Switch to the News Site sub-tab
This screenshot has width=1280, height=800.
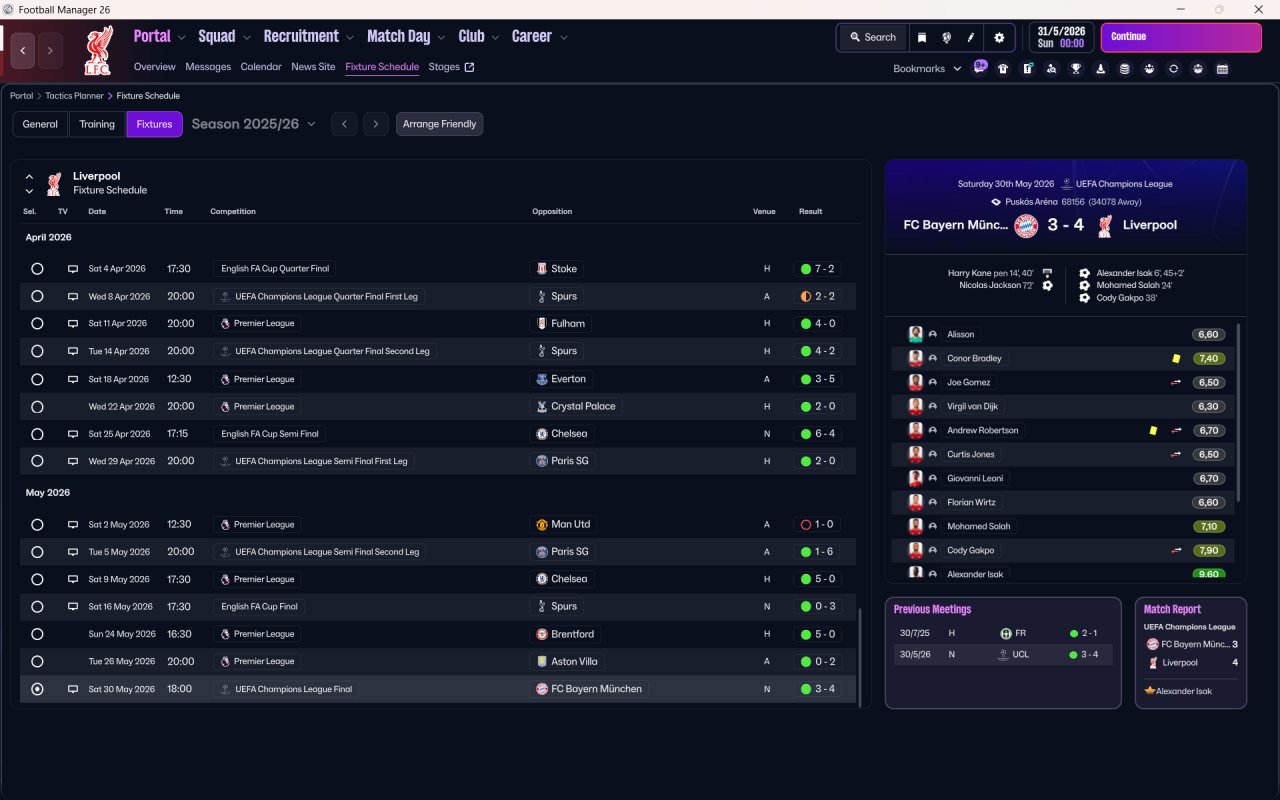click(313, 67)
